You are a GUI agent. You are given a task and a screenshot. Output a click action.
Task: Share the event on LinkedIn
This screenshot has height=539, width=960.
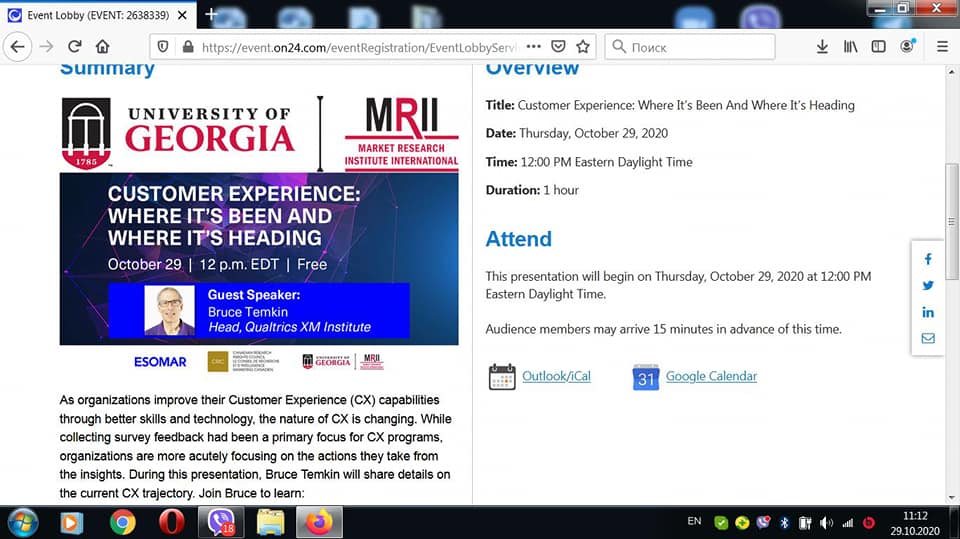928,312
